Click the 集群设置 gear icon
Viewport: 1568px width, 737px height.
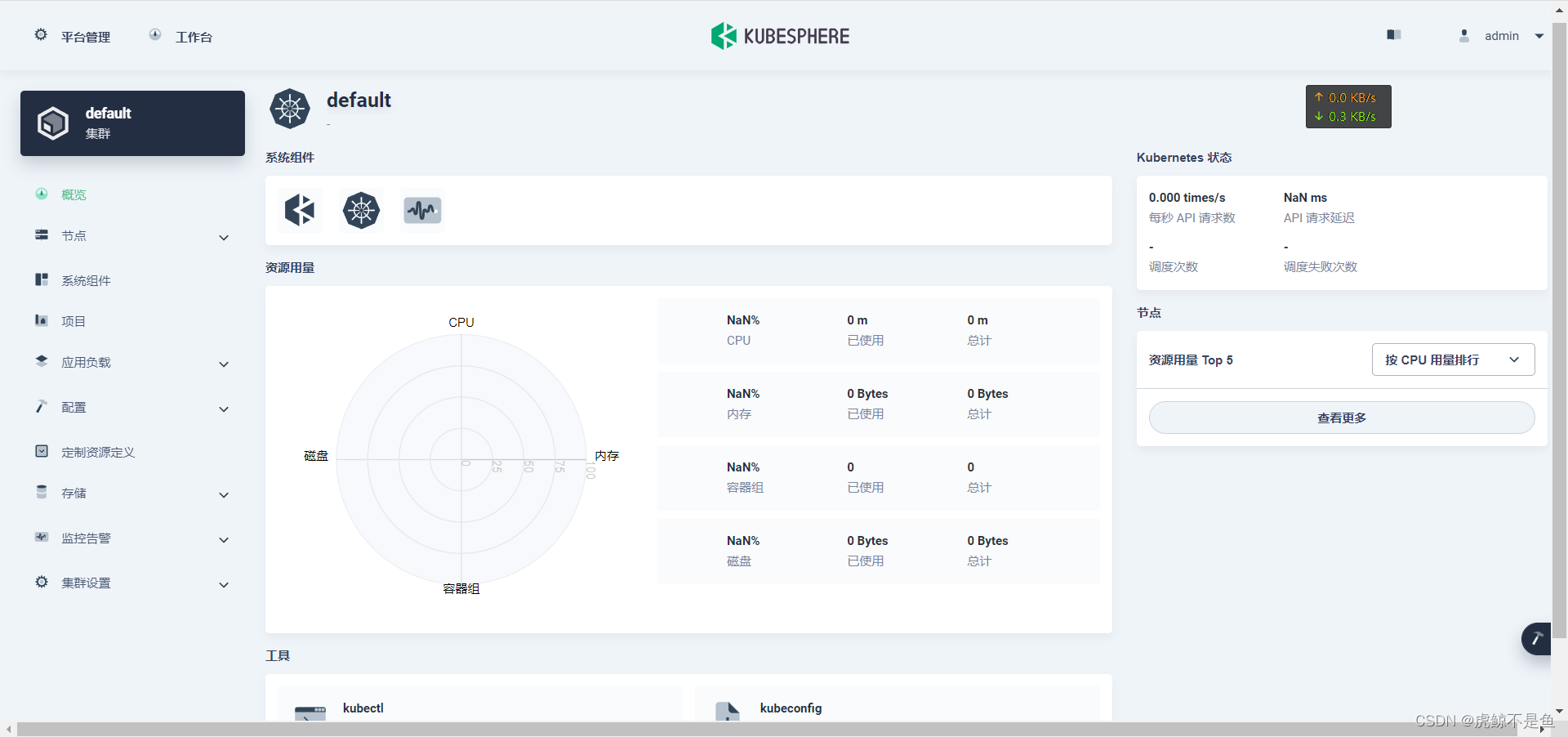click(42, 582)
